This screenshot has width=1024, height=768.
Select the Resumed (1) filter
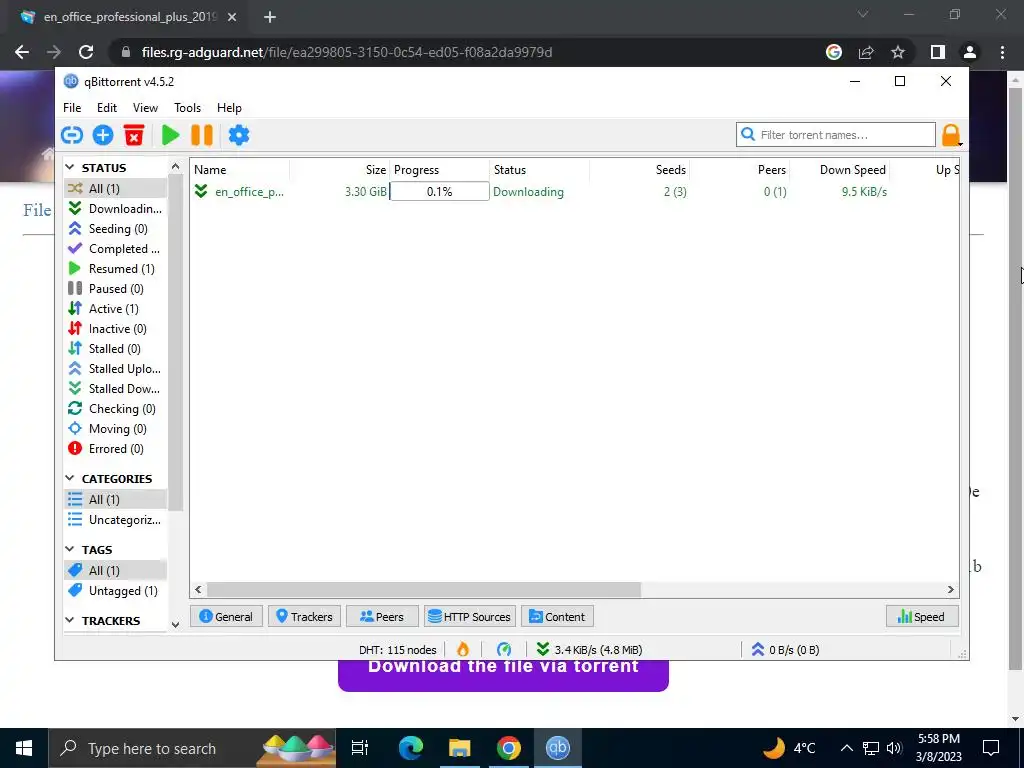[115, 268]
